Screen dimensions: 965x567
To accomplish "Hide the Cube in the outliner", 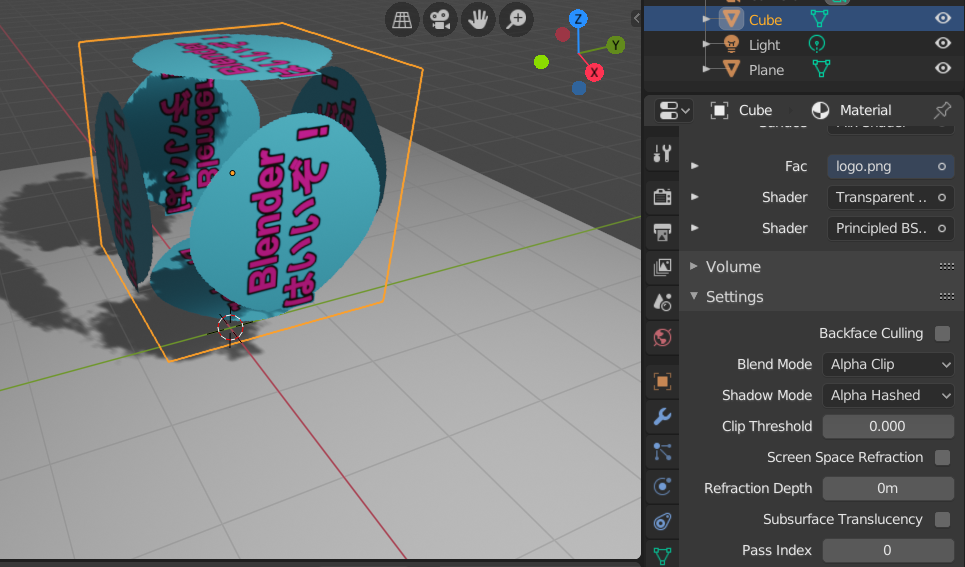I will (x=943, y=18).
